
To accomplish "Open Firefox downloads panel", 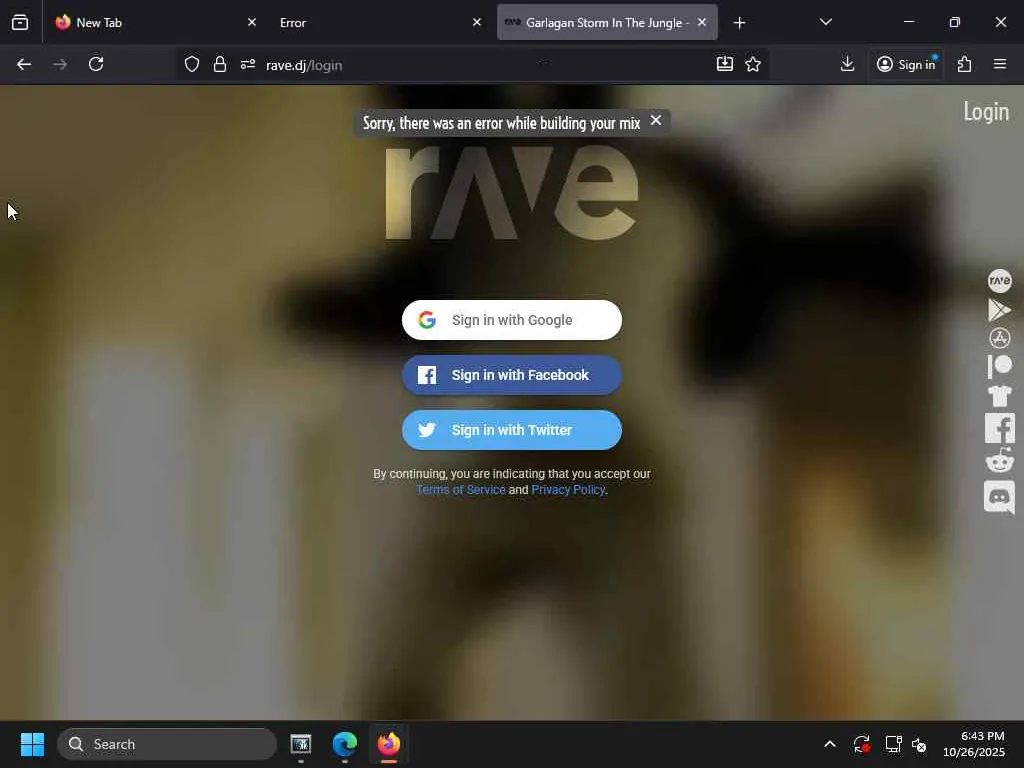I will (x=847, y=64).
